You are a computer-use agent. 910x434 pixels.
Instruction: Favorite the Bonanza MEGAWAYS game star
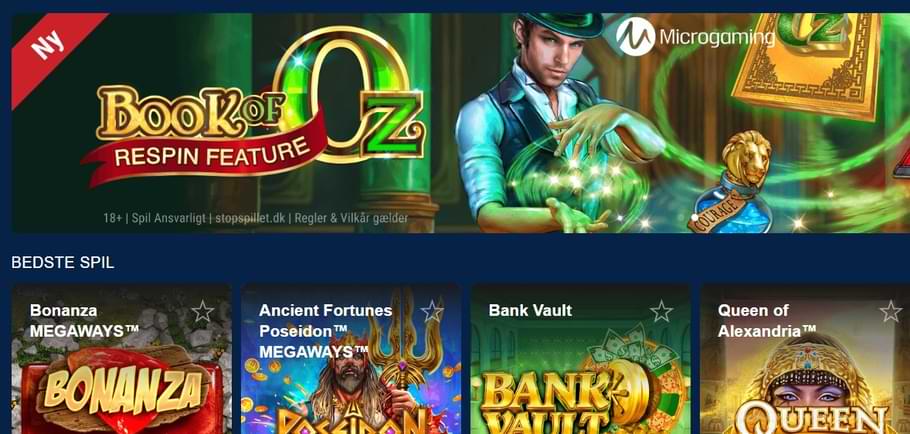pos(203,312)
